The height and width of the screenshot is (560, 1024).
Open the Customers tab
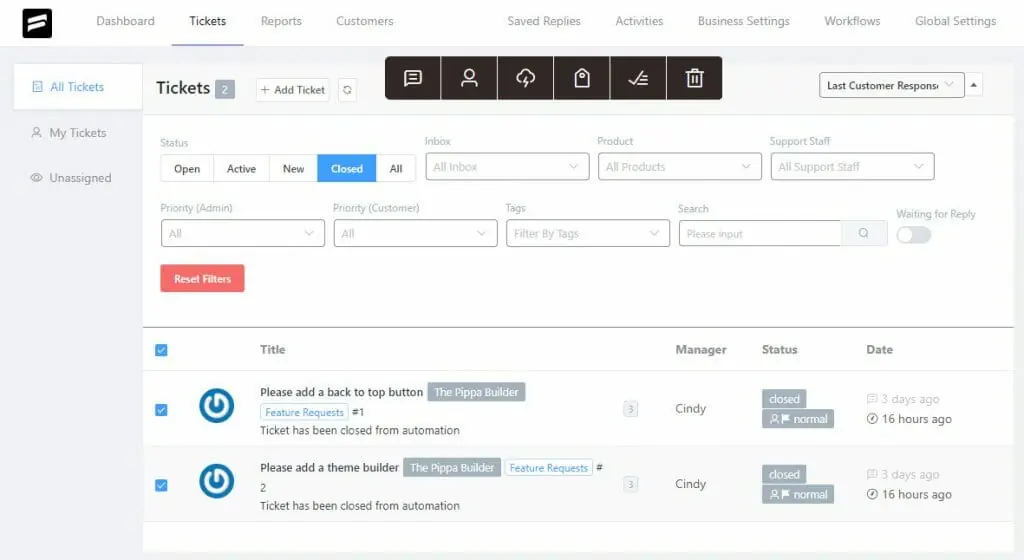click(364, 21)
